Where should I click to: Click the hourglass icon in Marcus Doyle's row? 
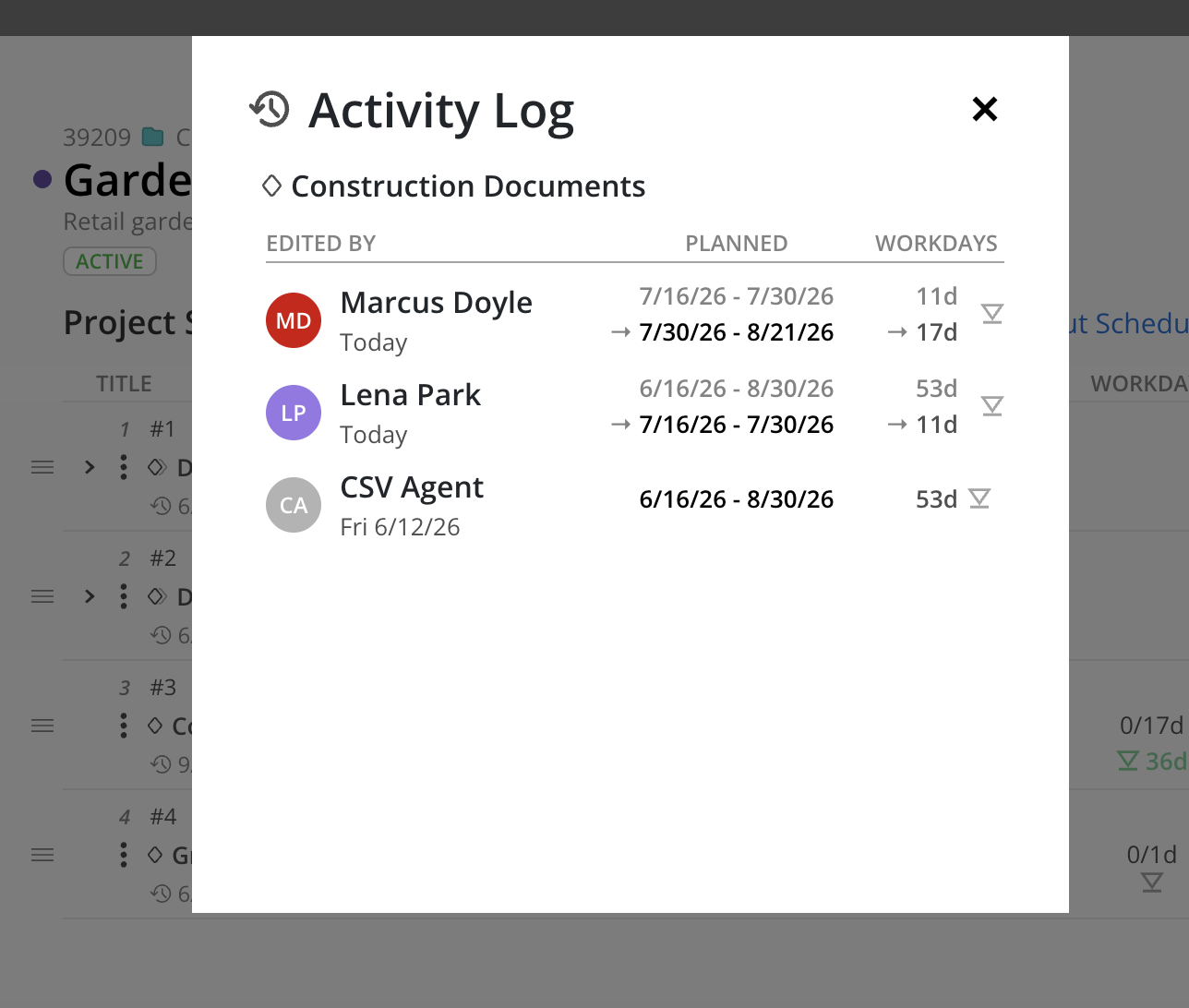coord(992,314)
